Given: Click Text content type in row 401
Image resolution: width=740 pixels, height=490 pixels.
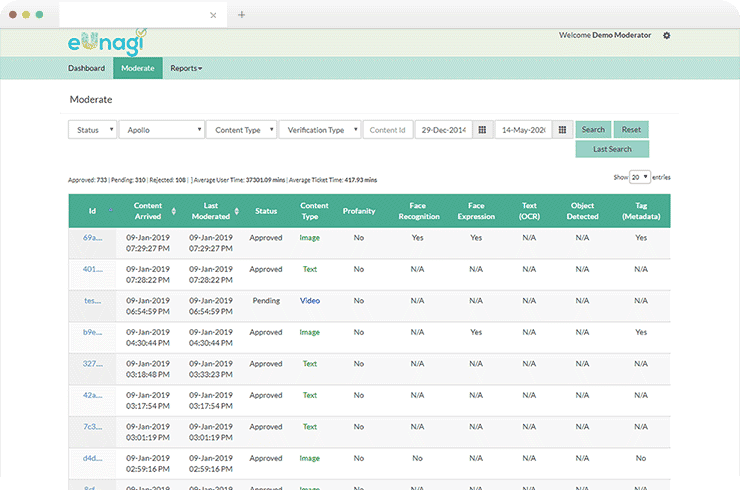Looking at the screenshot, I should [x=310, y=269].
